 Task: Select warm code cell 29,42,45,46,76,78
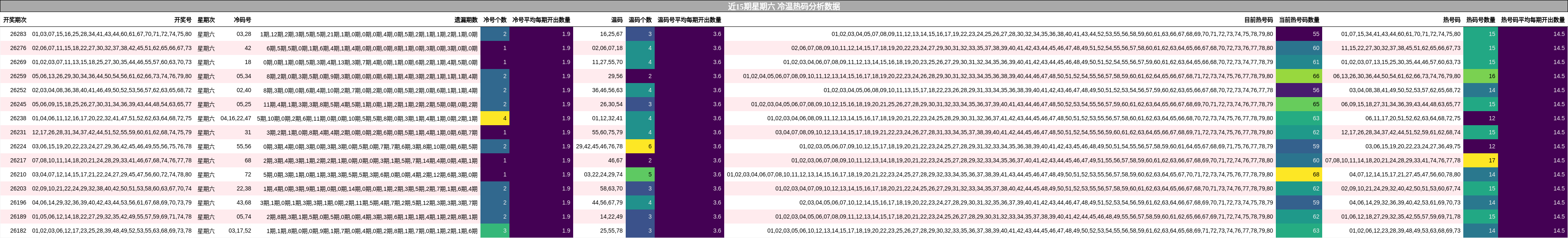[600, 146]
